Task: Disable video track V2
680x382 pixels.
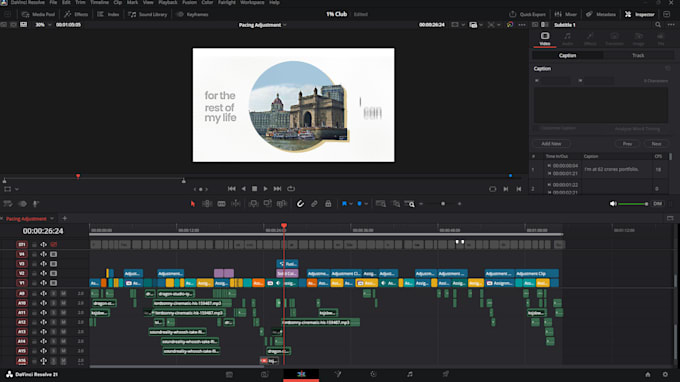Action: pos(53,274)
